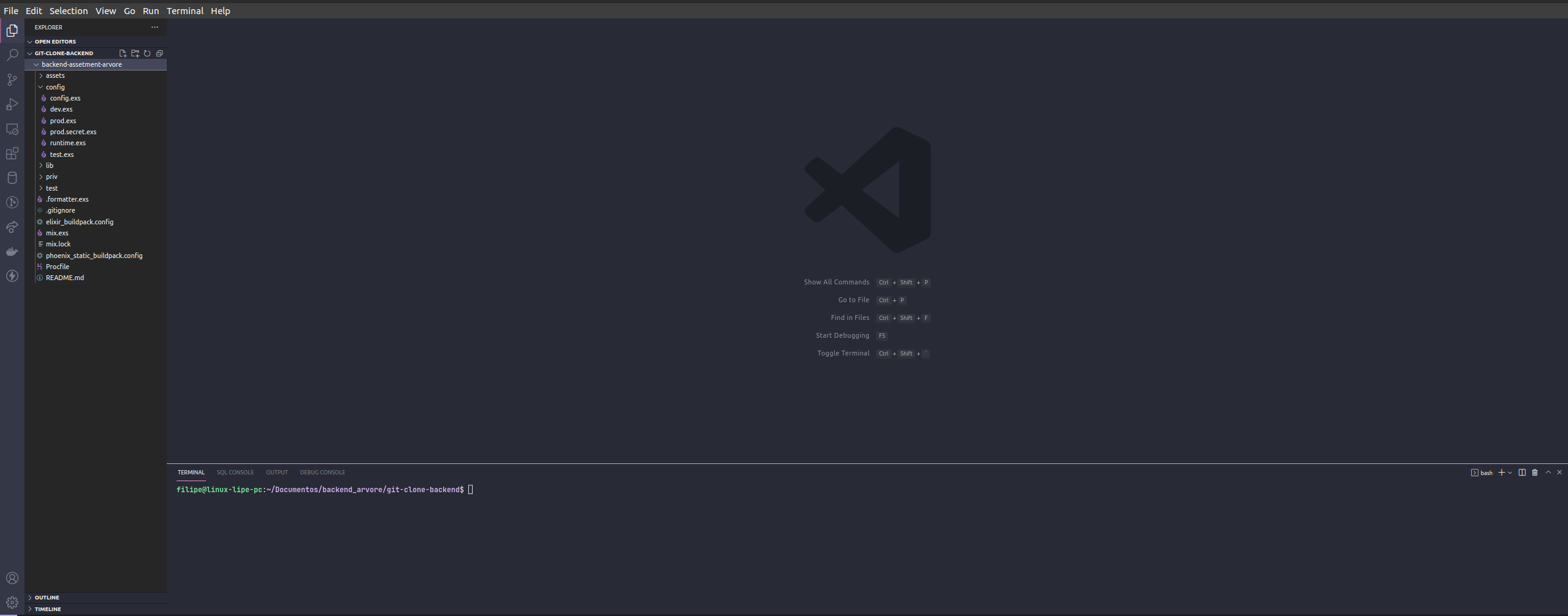Open README.md in the editor

[66, 278]
